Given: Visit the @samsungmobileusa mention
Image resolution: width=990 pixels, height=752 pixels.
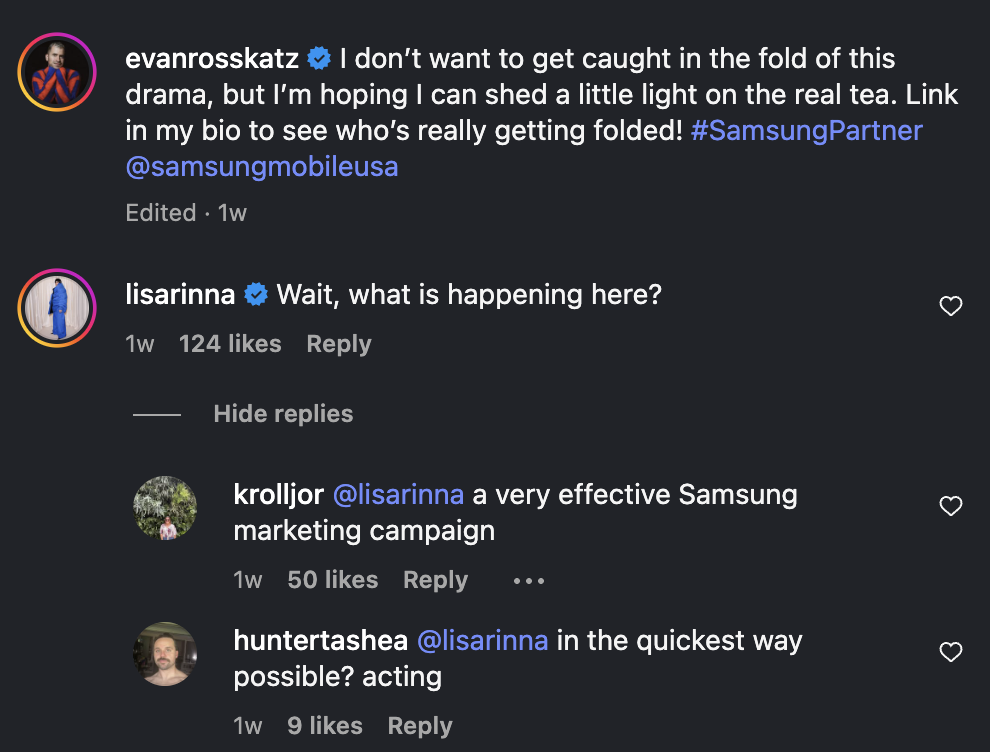Looking at the screenshot, I should click(x=262, y=166).
